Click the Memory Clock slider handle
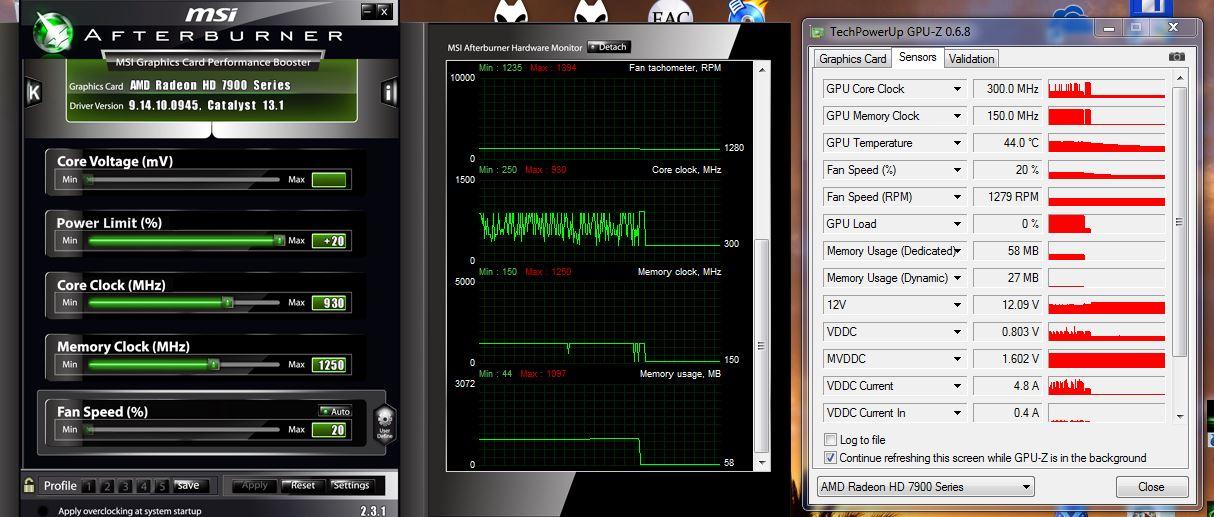This screenshot has height=517, width=1214. point(213,365)
